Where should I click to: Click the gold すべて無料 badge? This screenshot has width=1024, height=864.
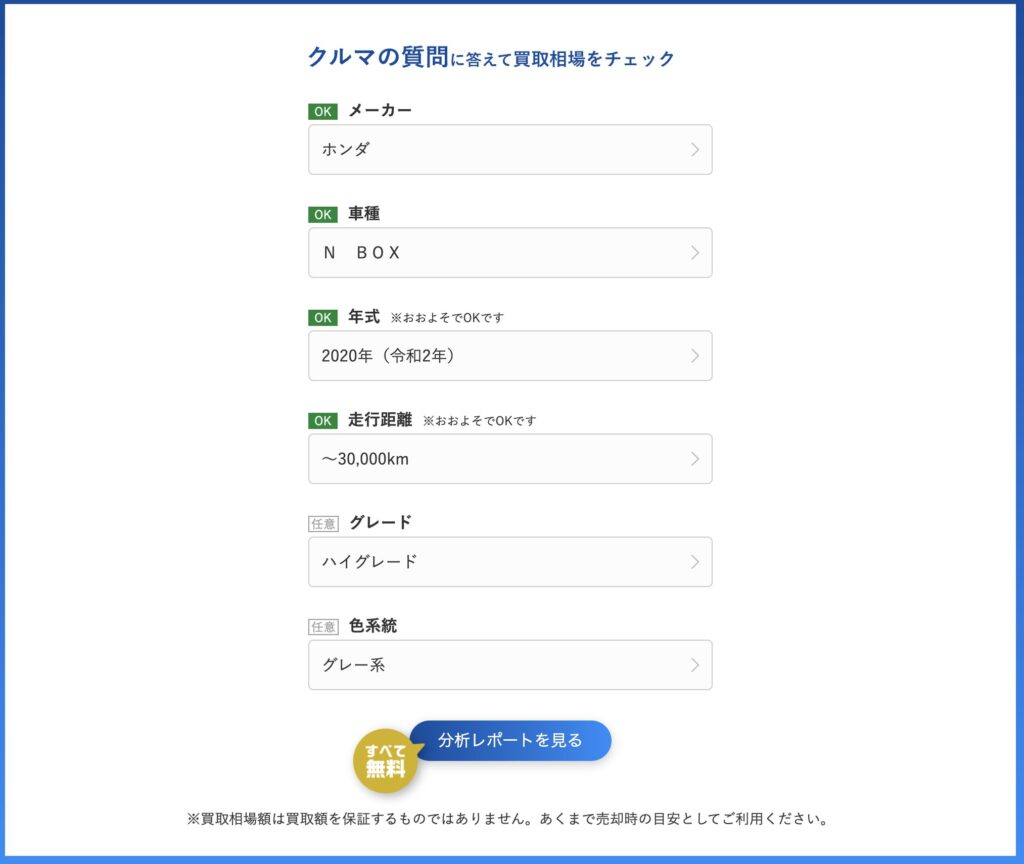click(x=385, y=761)
